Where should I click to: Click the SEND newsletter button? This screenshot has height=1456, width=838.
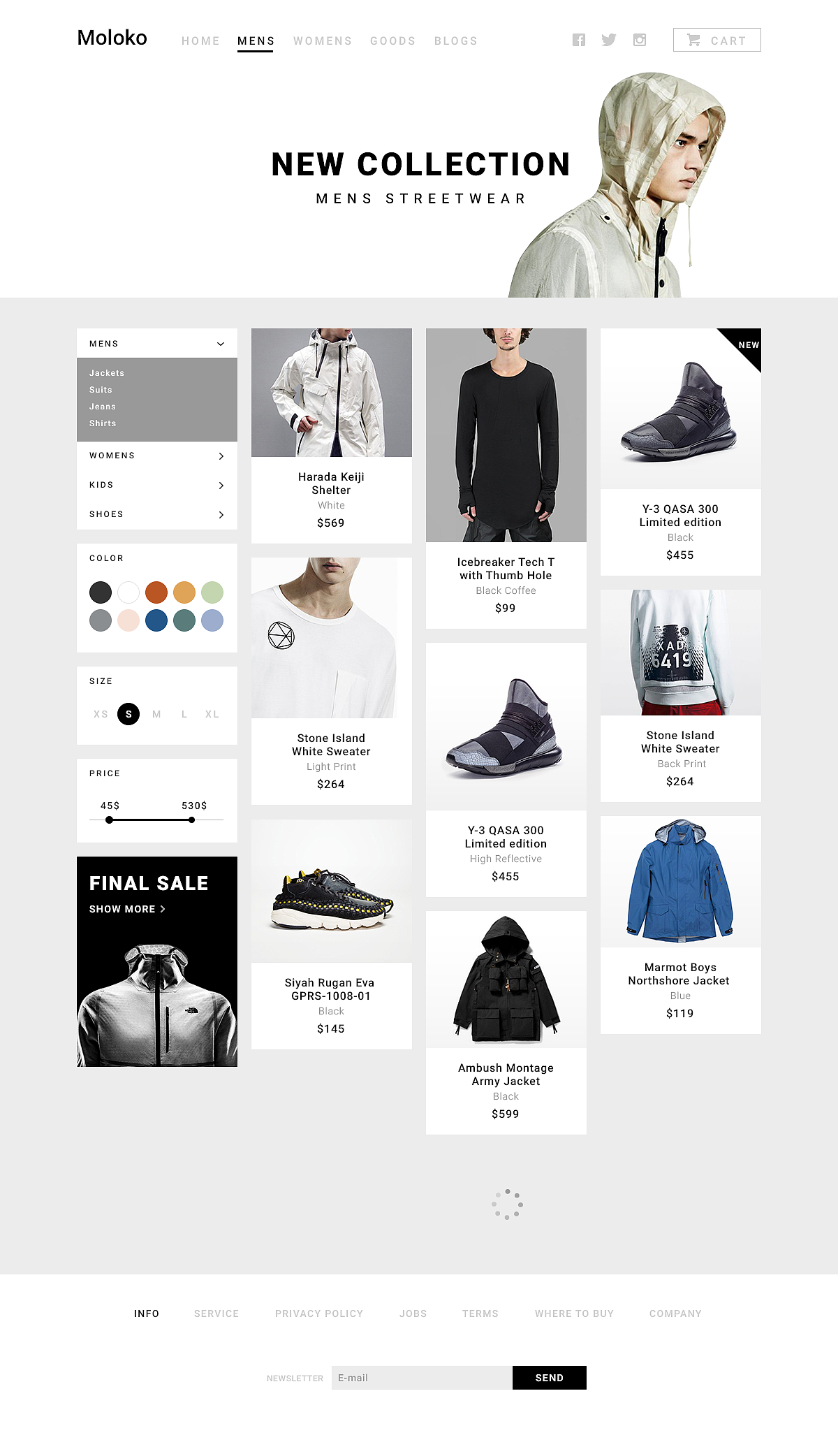[550, 1378]
